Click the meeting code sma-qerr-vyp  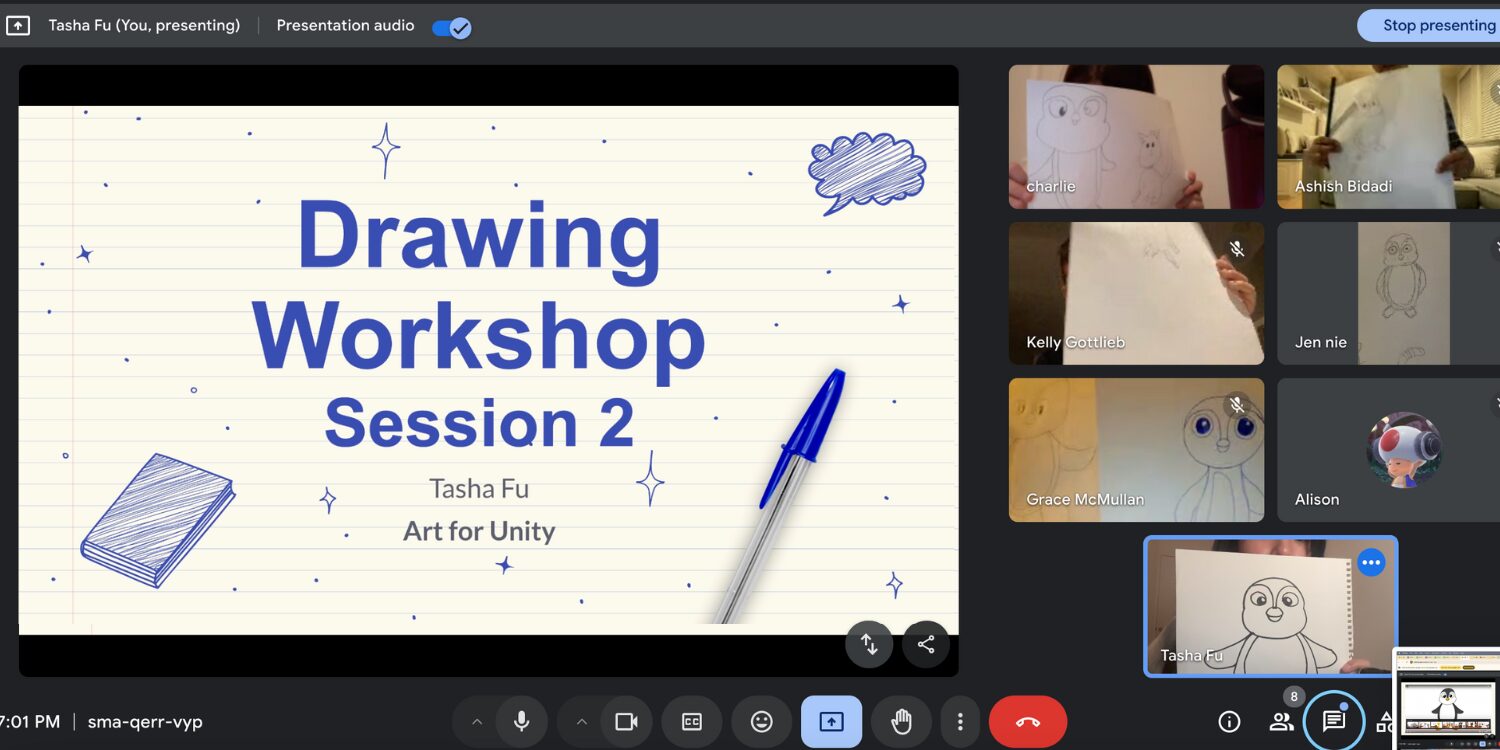145,722
